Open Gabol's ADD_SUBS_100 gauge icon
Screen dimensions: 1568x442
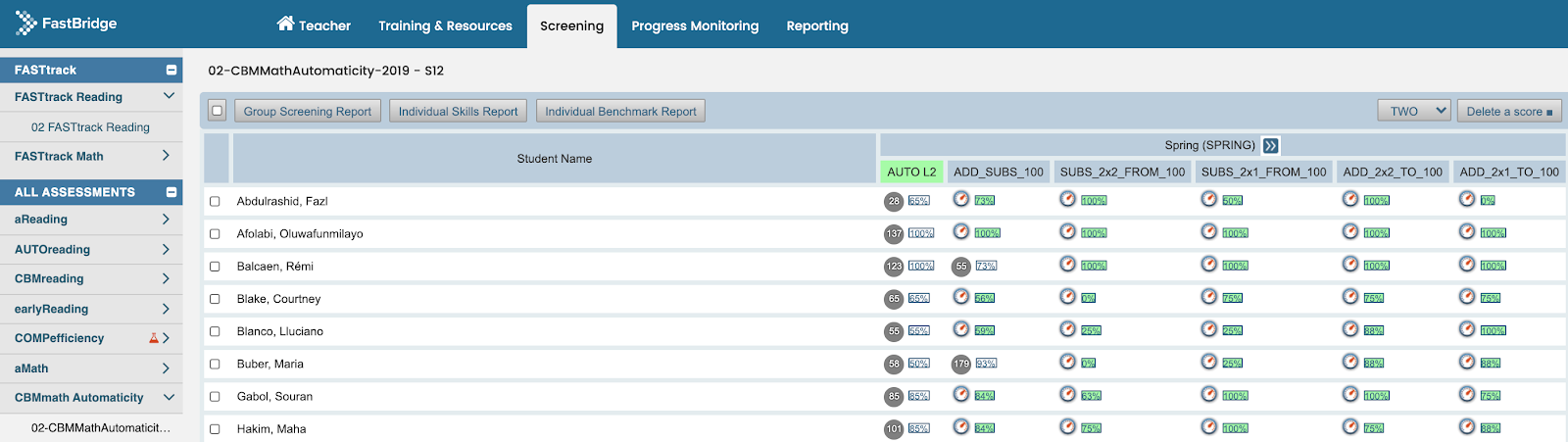pyautogui.click(x=961, y=394)
